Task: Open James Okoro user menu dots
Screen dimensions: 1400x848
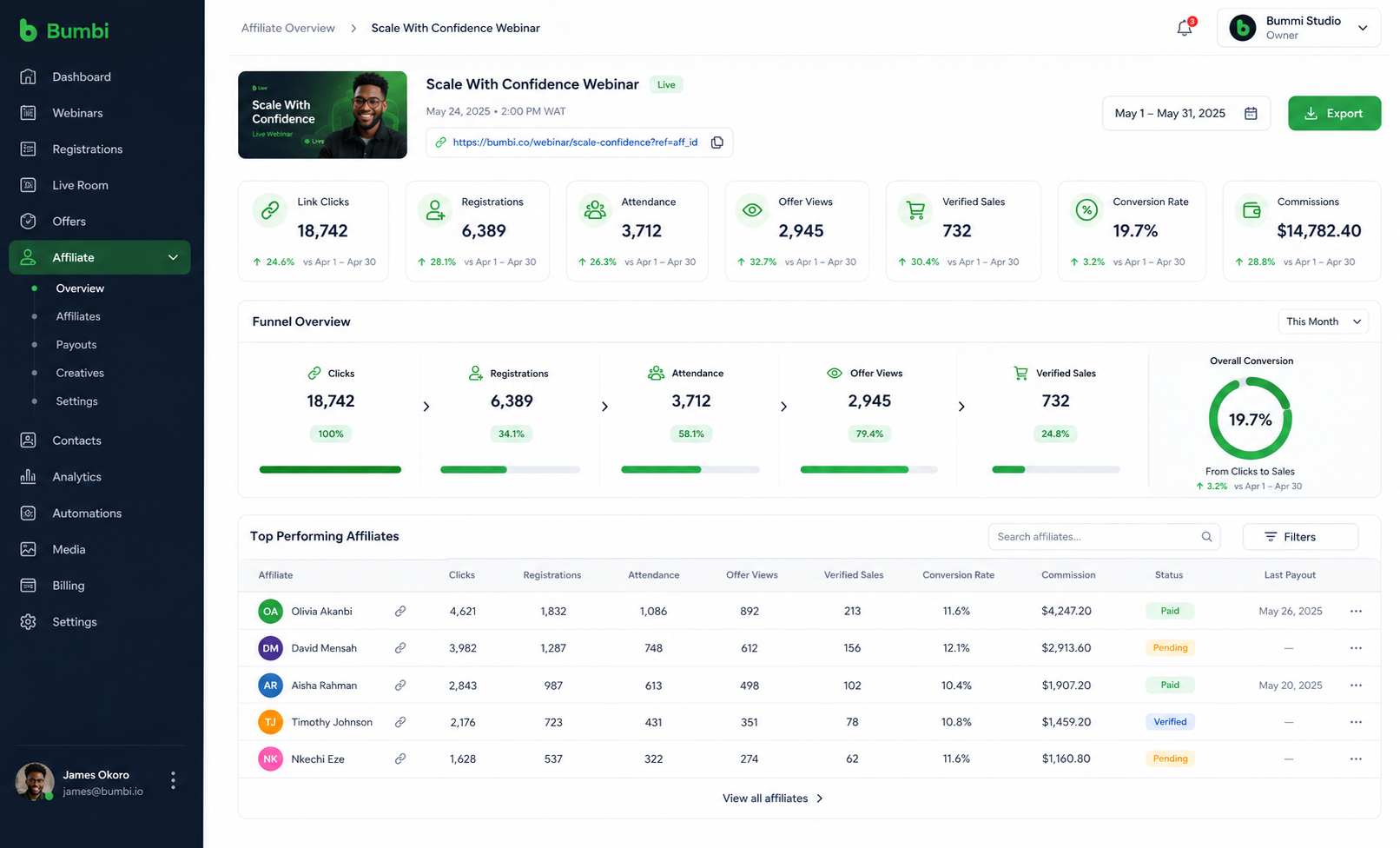Action: coord(173,781)
